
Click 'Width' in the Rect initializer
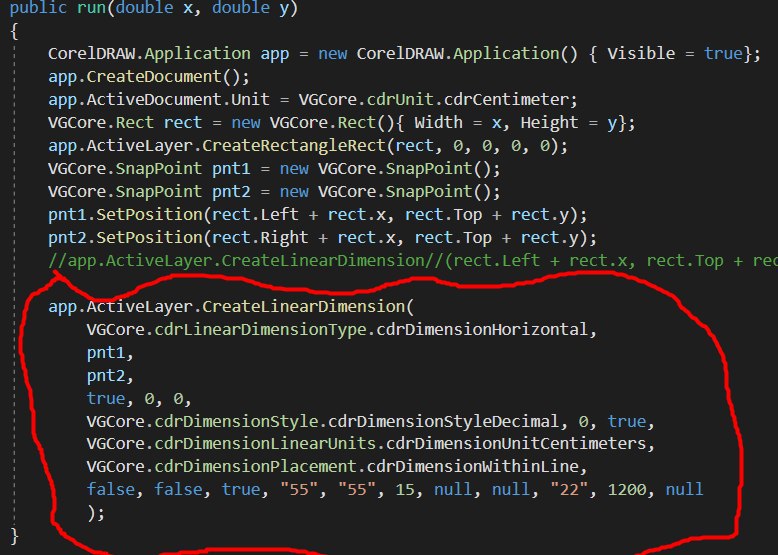438,122
